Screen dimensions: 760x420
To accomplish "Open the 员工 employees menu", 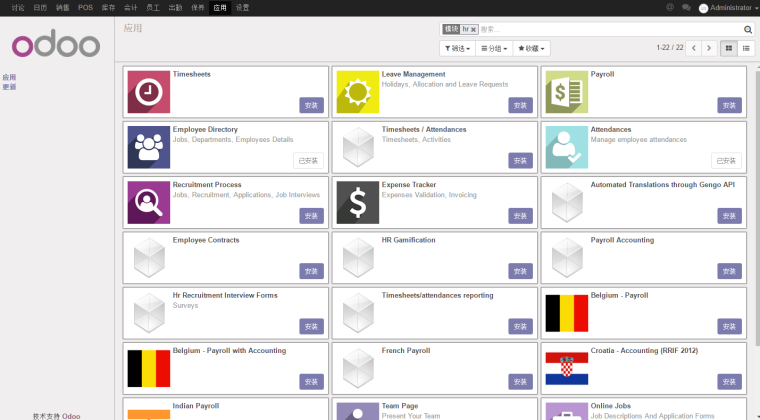I will (x=153, y=8).
